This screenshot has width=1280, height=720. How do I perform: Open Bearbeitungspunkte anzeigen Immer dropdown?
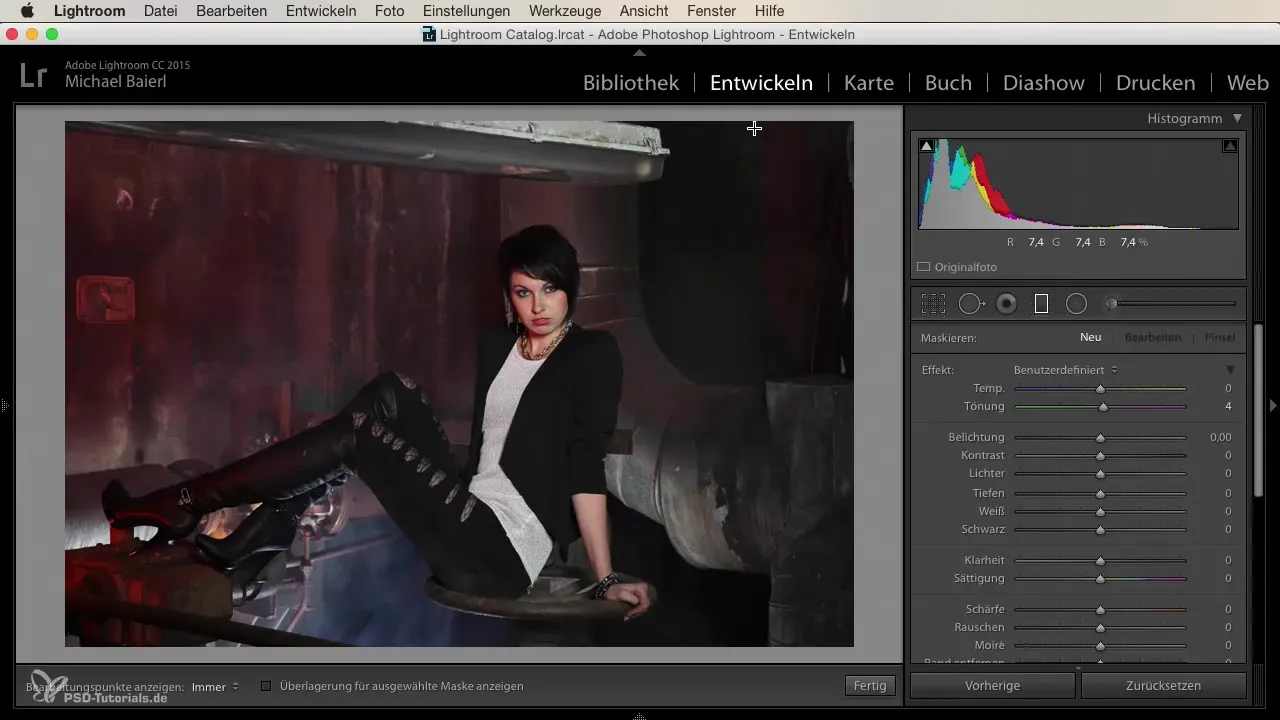pyautogui.click(x=215, y=687)
